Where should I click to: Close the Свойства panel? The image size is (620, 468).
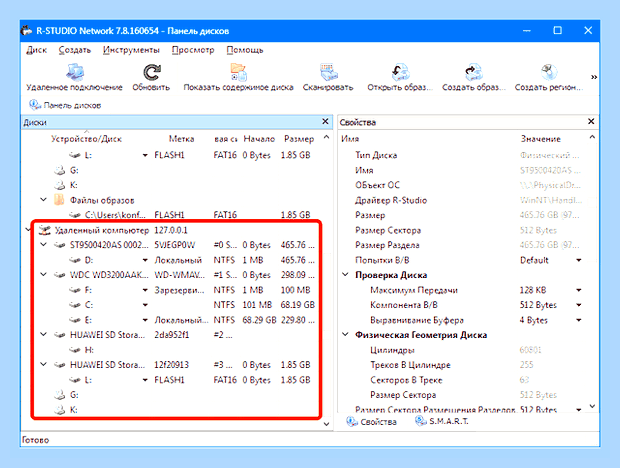591,121
